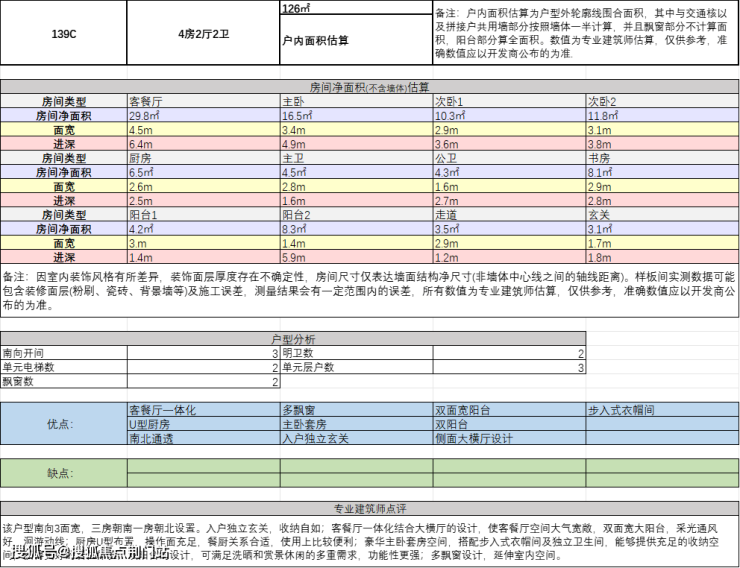The height and width of the screenshot is (568, 740).
Task: Select the 房间净面积(不含墙体)估算 header
Action: (370, 87)
